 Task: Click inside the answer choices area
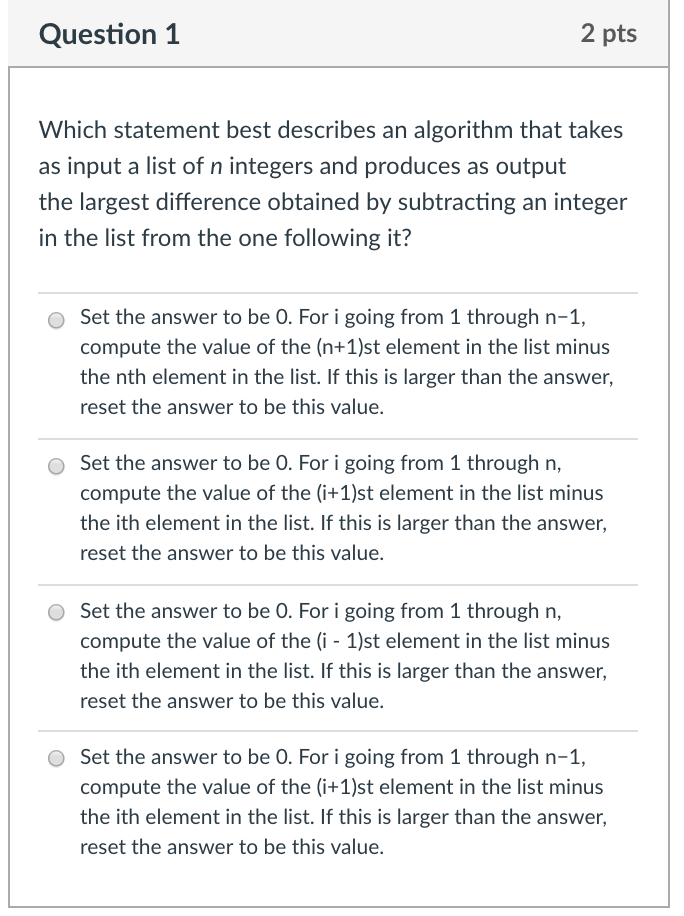click(x=340, y=580)
